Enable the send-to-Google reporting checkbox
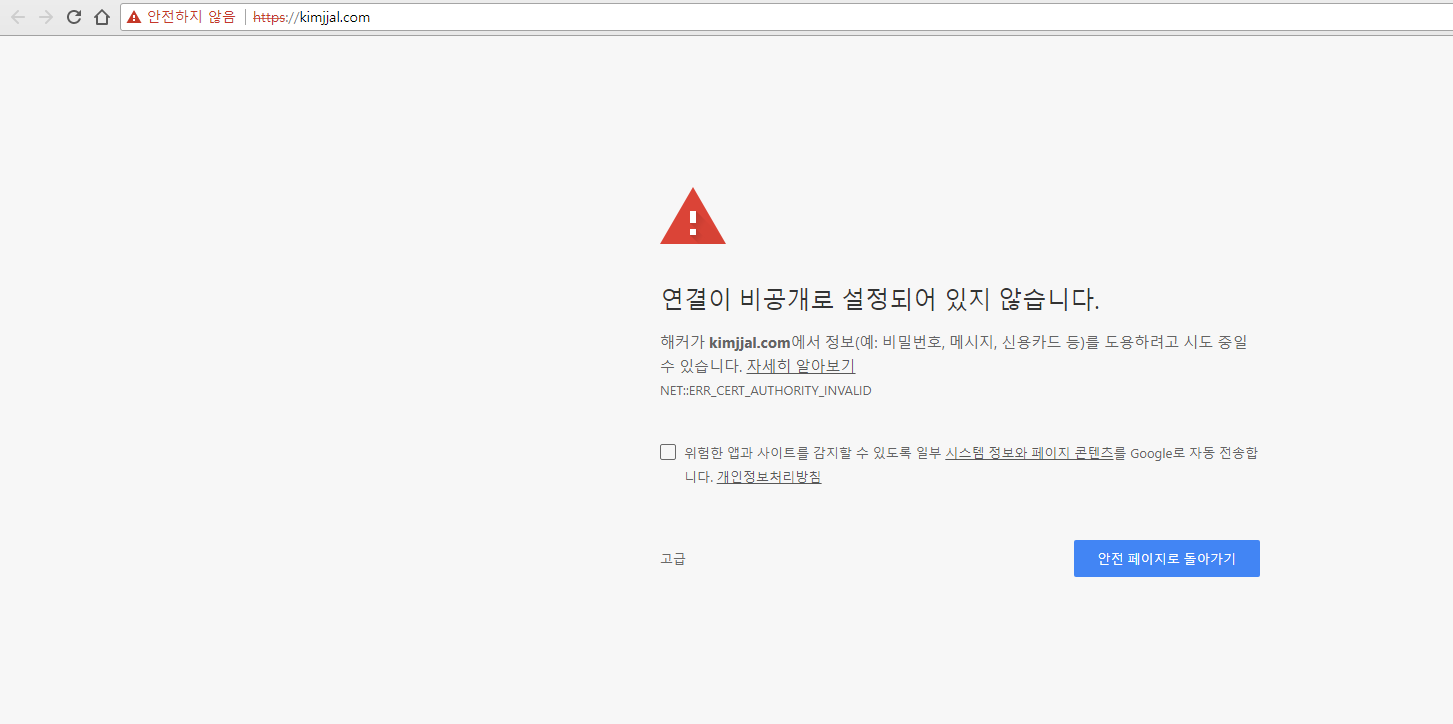 668,452
